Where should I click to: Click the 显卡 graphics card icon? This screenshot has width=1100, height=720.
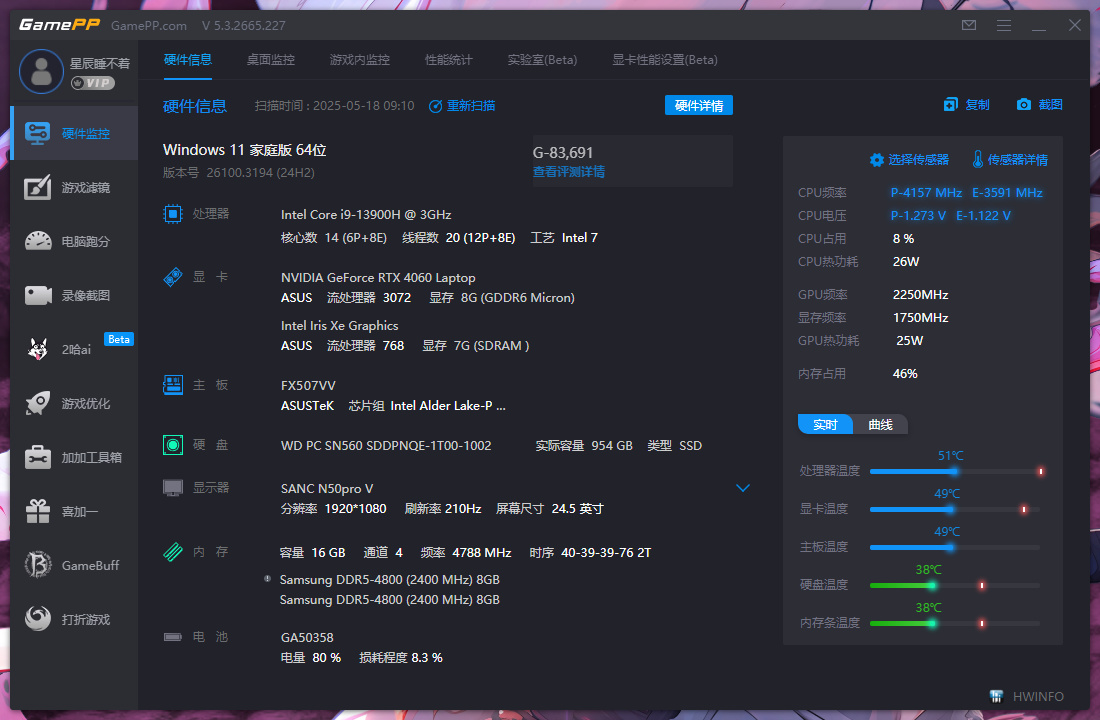[x=173, y=276]
